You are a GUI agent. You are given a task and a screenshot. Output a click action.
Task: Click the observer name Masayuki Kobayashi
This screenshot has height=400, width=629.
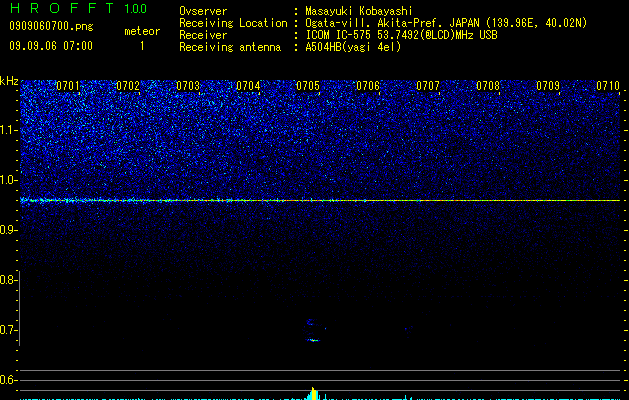point(359,11)
